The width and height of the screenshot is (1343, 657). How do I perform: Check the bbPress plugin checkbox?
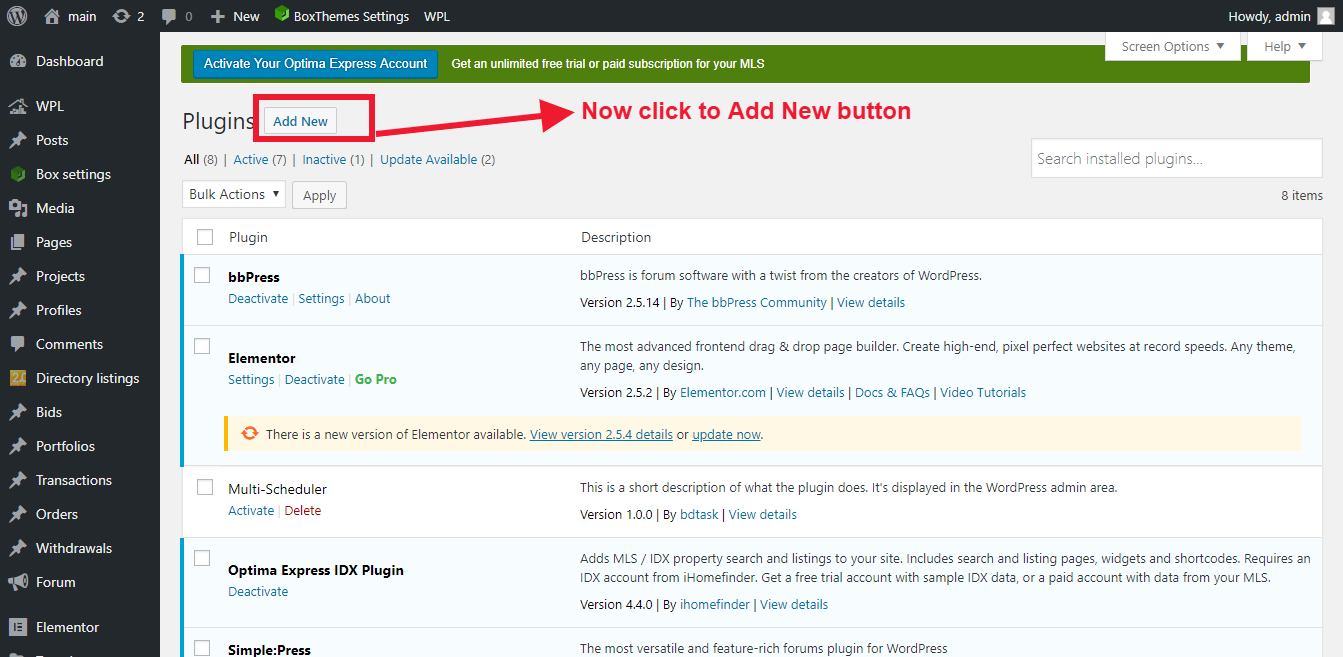(x=202, y=275)
